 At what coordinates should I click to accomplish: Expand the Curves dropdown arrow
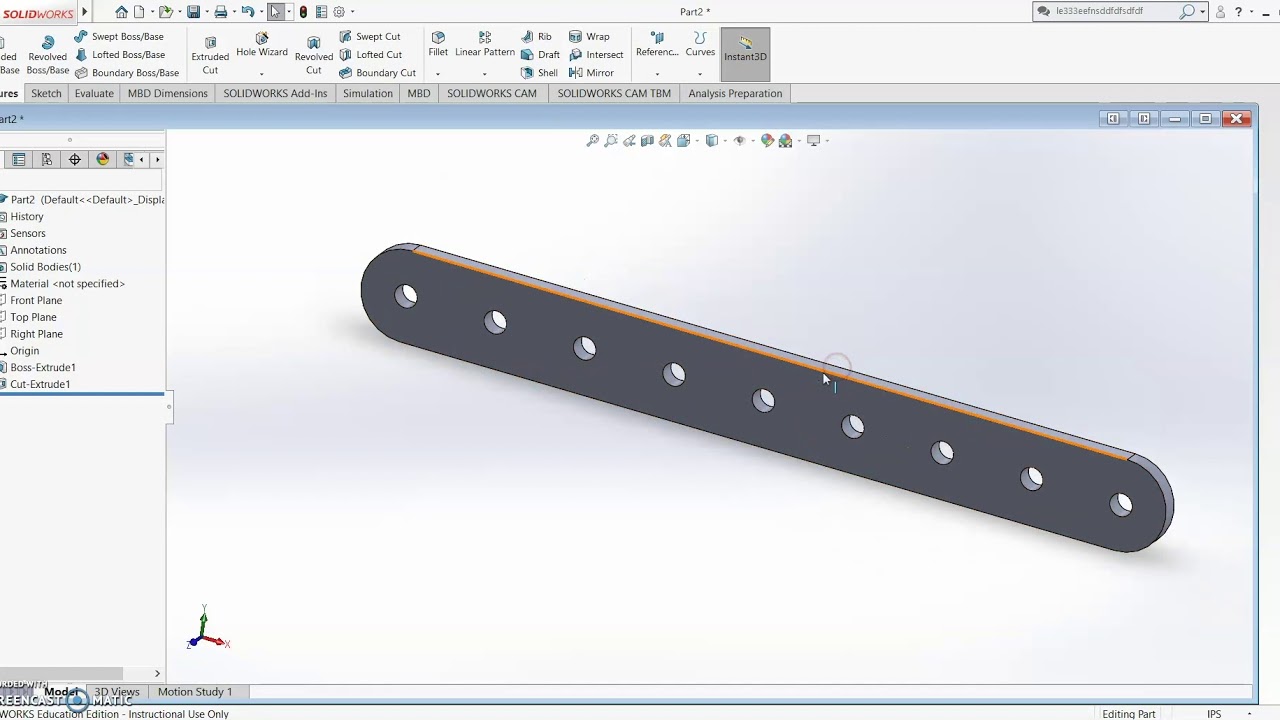pos(700,74)
